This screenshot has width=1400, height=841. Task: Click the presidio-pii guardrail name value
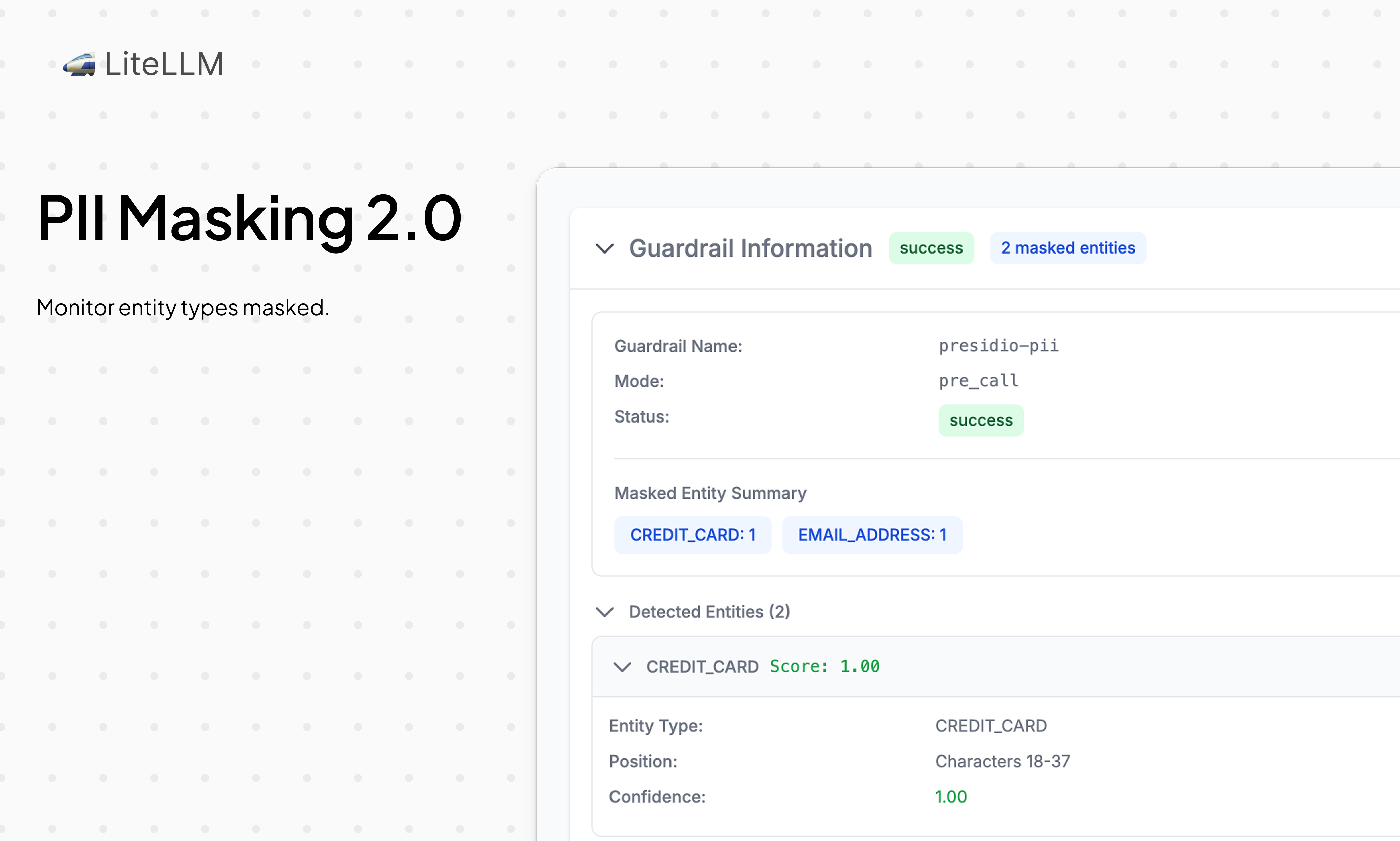click(x=998, y=346)
